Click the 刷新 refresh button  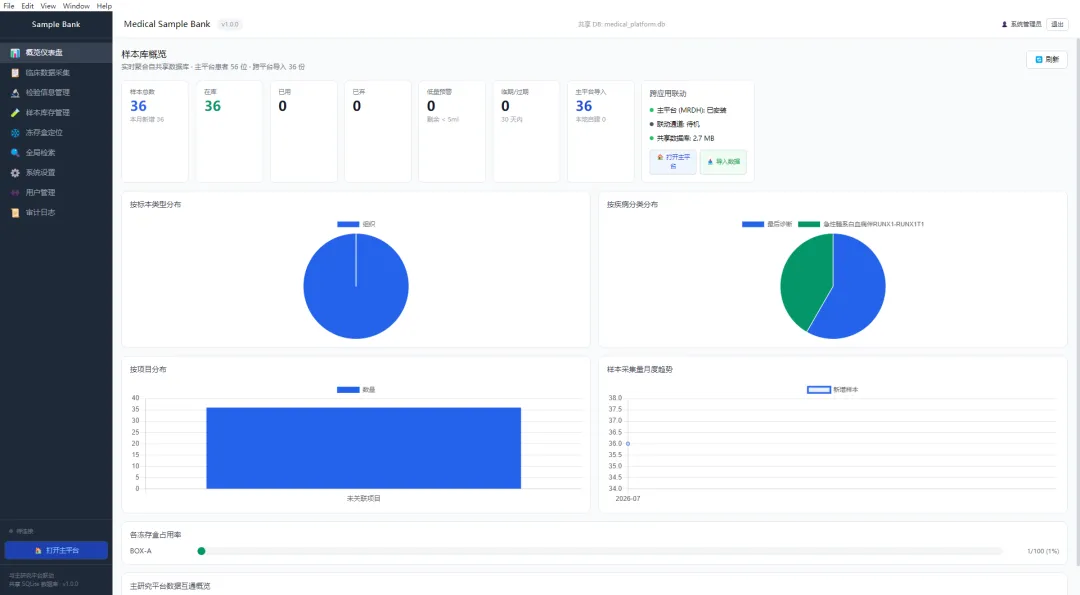(1047, 59)
